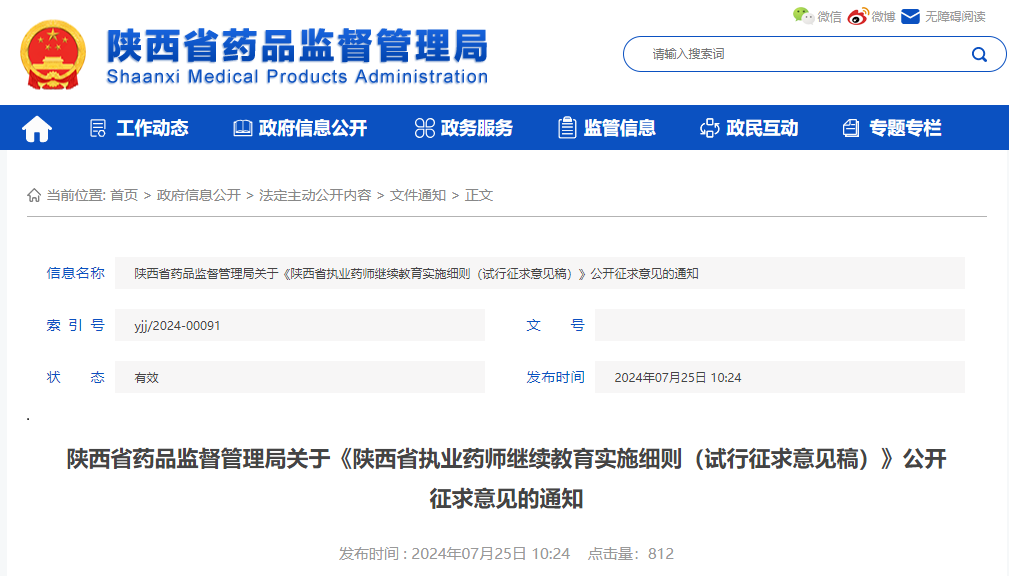Click the 无障碍阅读 accessibility icon

[x=910, y=16]
